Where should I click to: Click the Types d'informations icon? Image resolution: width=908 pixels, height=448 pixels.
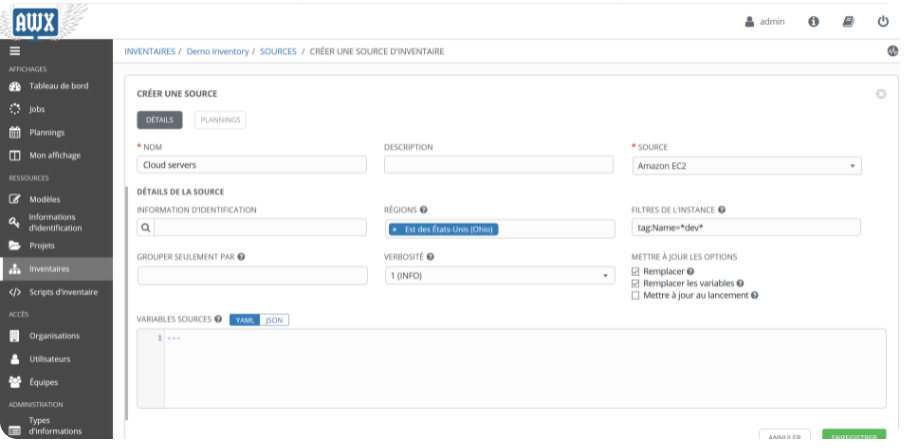pyautogui.click(x=15, y=431)
